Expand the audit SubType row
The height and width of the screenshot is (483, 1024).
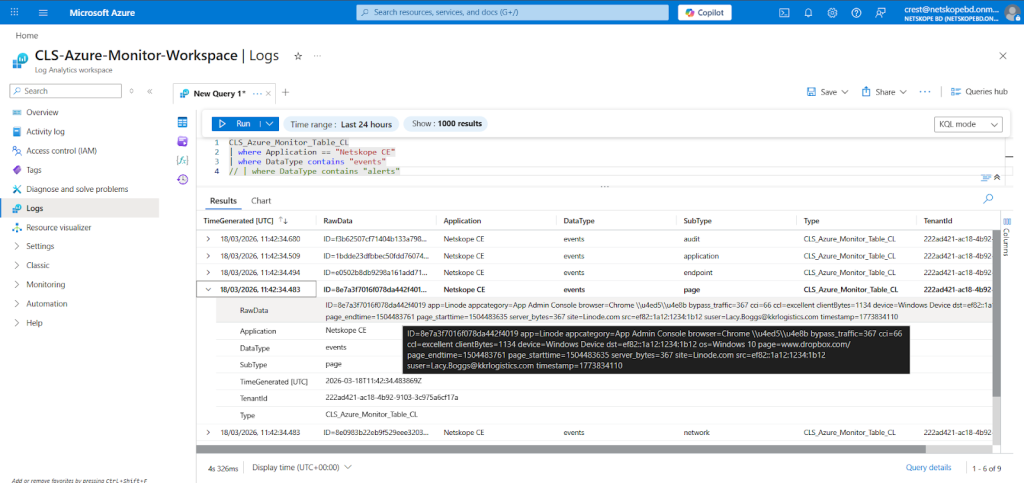208,239
